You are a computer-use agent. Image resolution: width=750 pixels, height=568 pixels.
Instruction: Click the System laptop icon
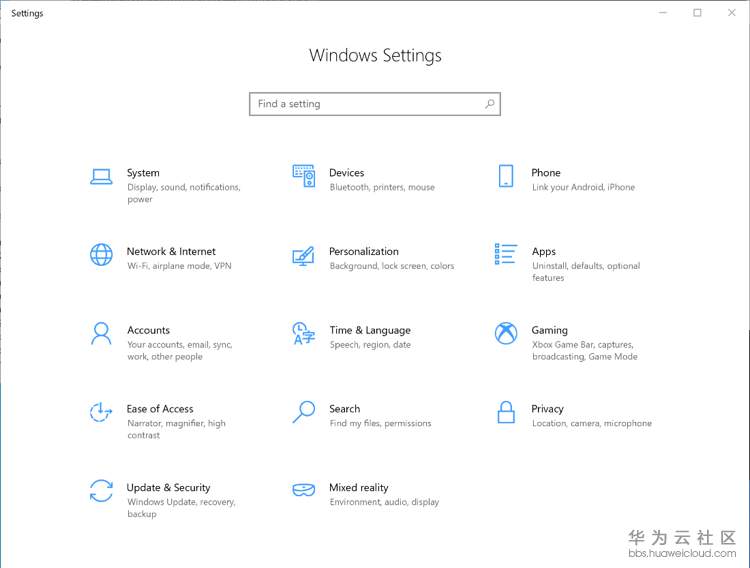coord(101,176)
